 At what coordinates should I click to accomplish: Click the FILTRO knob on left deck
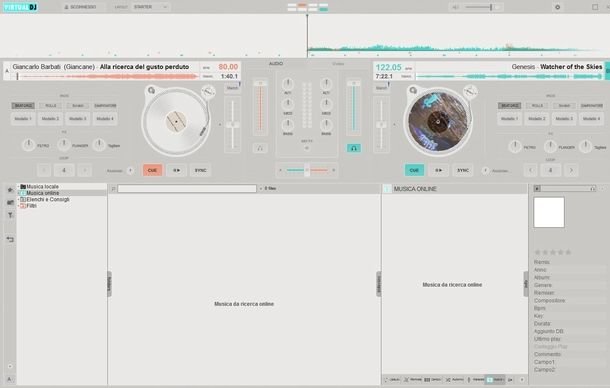click(28, 145)
